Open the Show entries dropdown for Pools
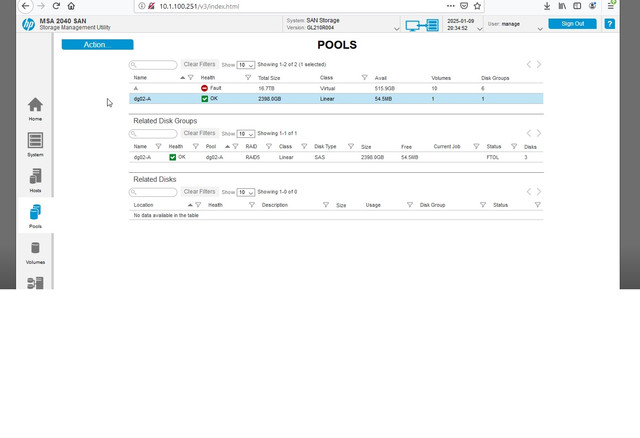The width and height of the screenshot is (640, 438). coord(246,65)
